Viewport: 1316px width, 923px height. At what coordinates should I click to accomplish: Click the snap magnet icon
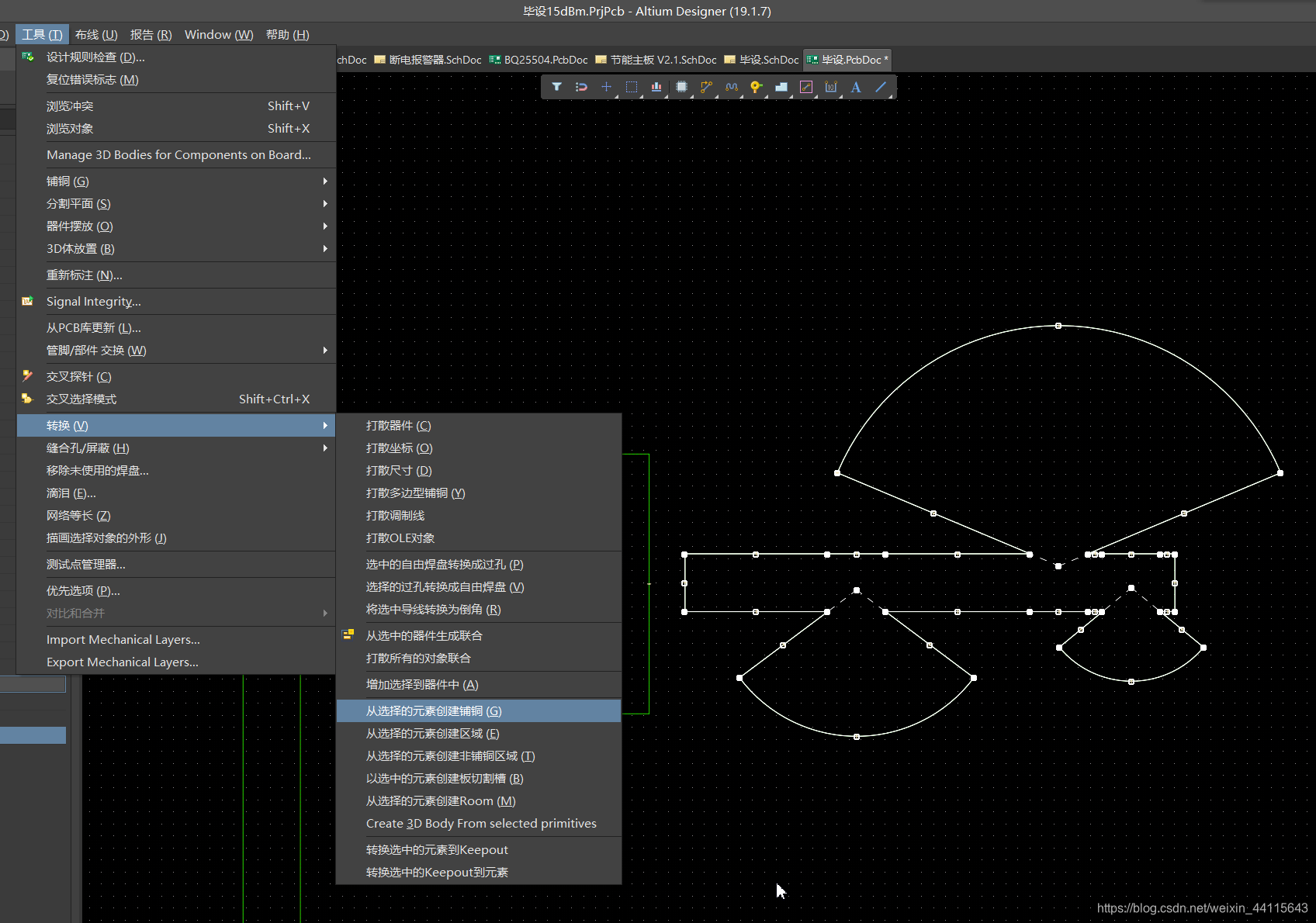[581, 87]
